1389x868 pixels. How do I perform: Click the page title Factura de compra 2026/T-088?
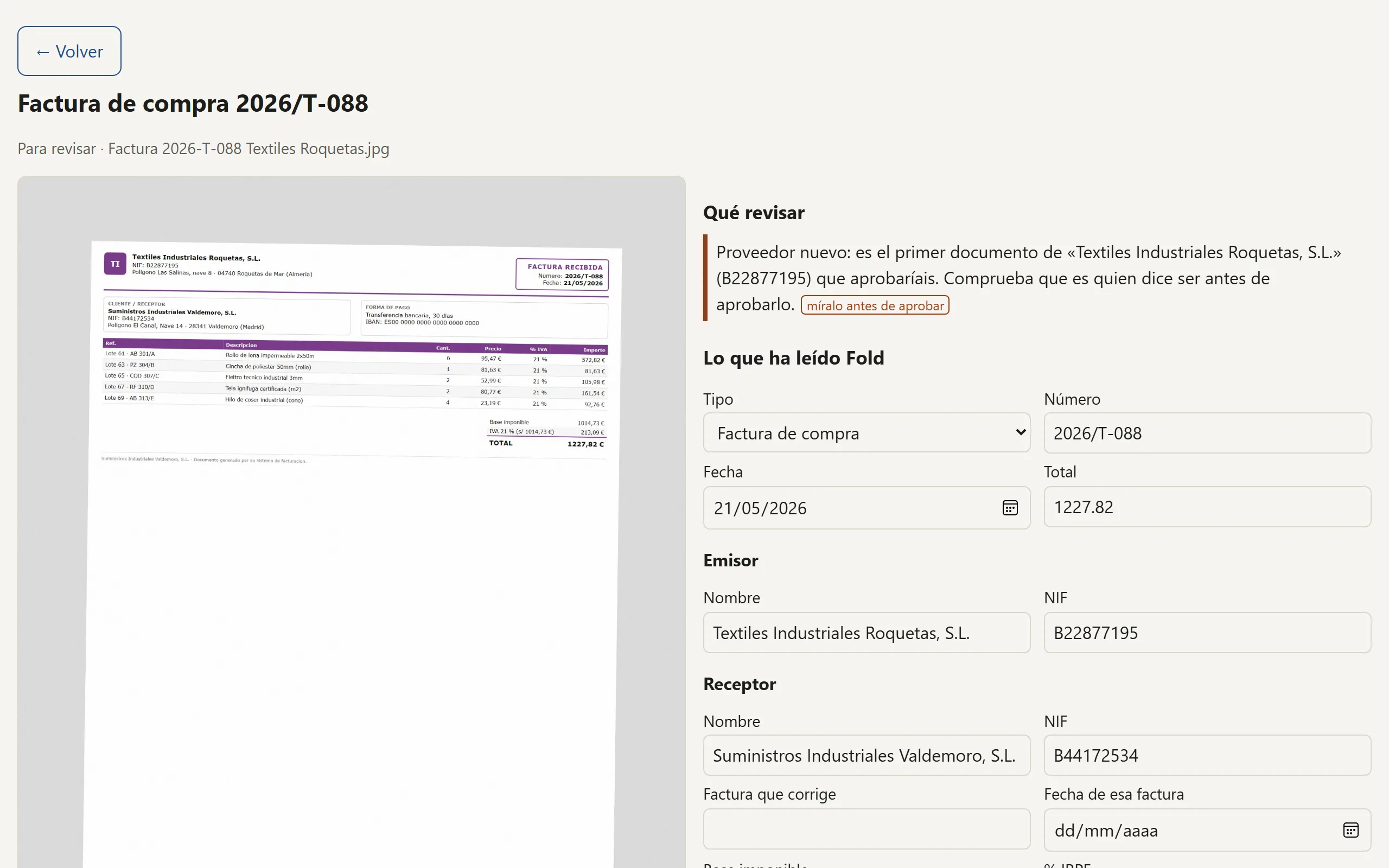tap(193, 103)
